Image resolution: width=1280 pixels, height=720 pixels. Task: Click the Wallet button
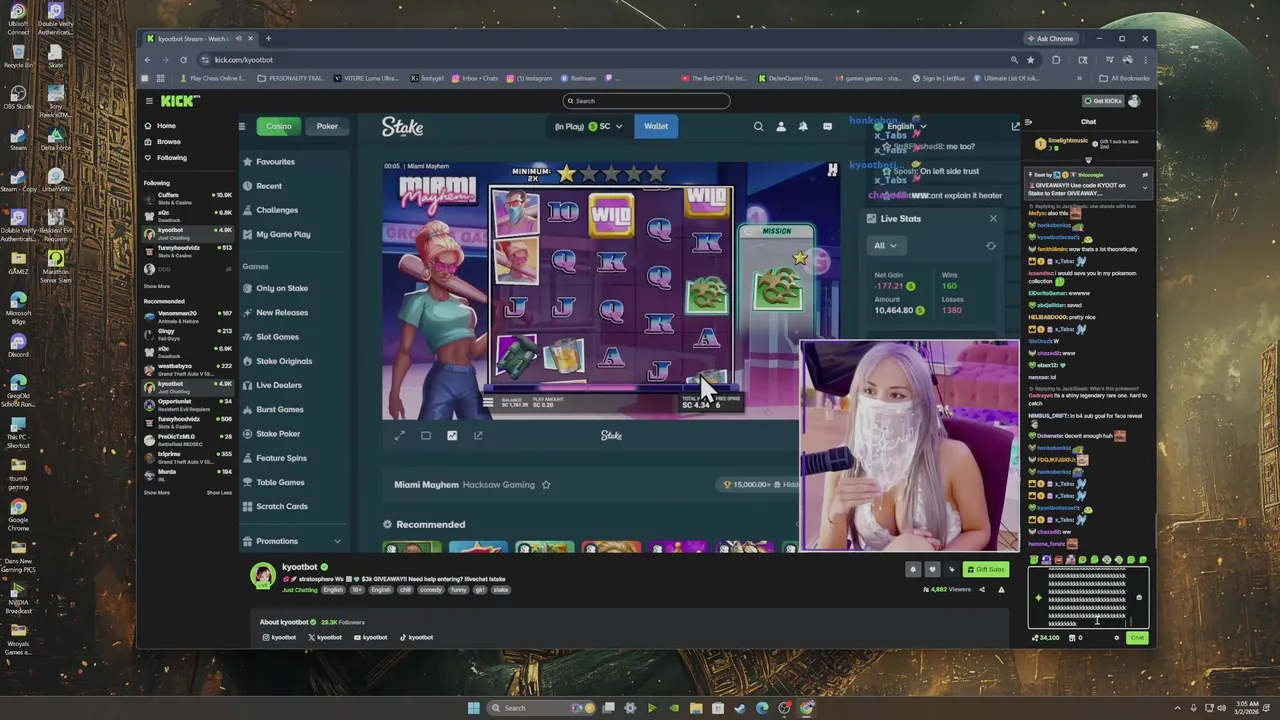656,126
